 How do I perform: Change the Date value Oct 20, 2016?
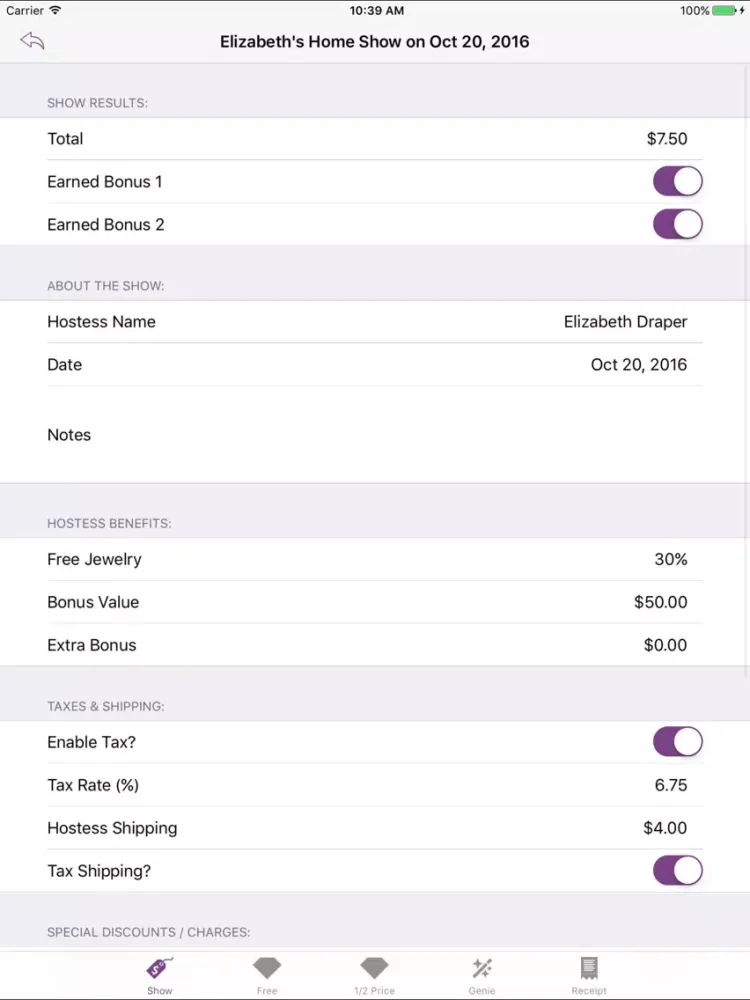638,364
